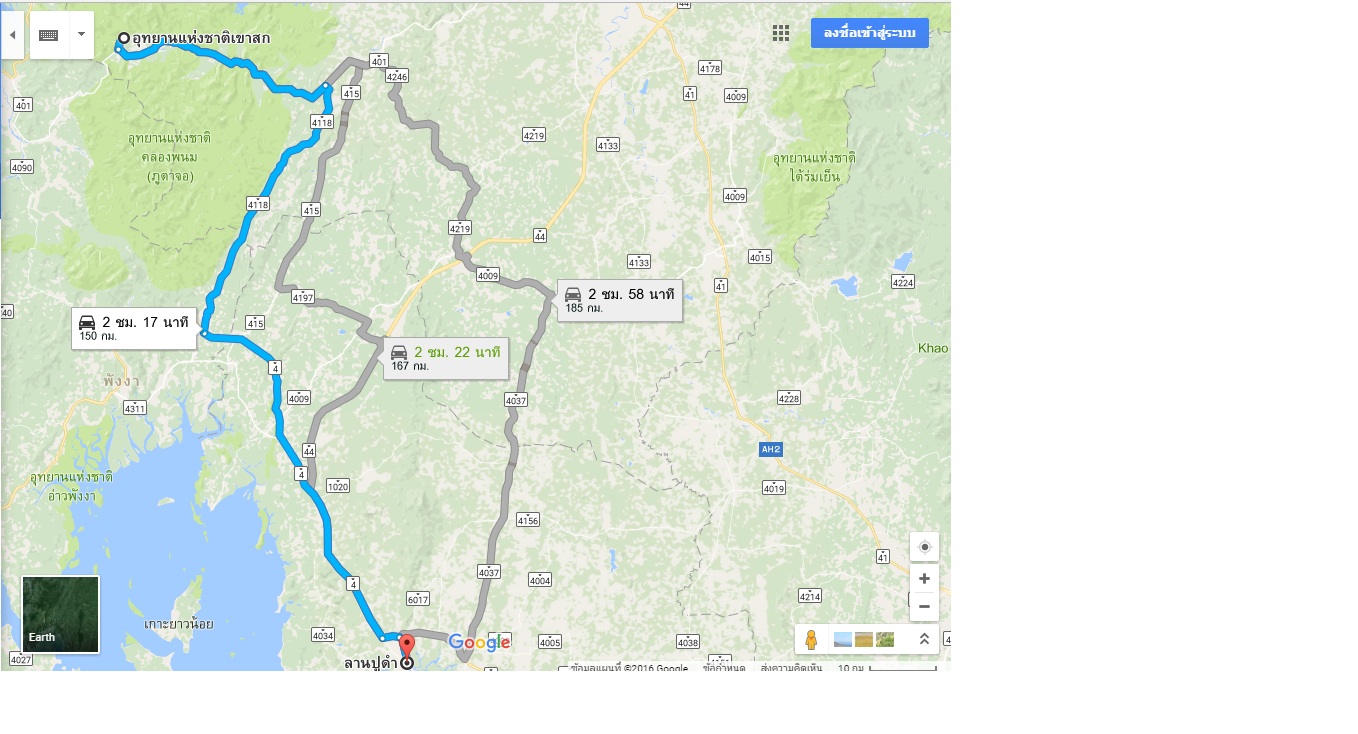The image size is (1358, 734).
Task: Click the blue ลงชื่อเข้าสู่ระบบ sign-in button
Action: tap(870, 33)
